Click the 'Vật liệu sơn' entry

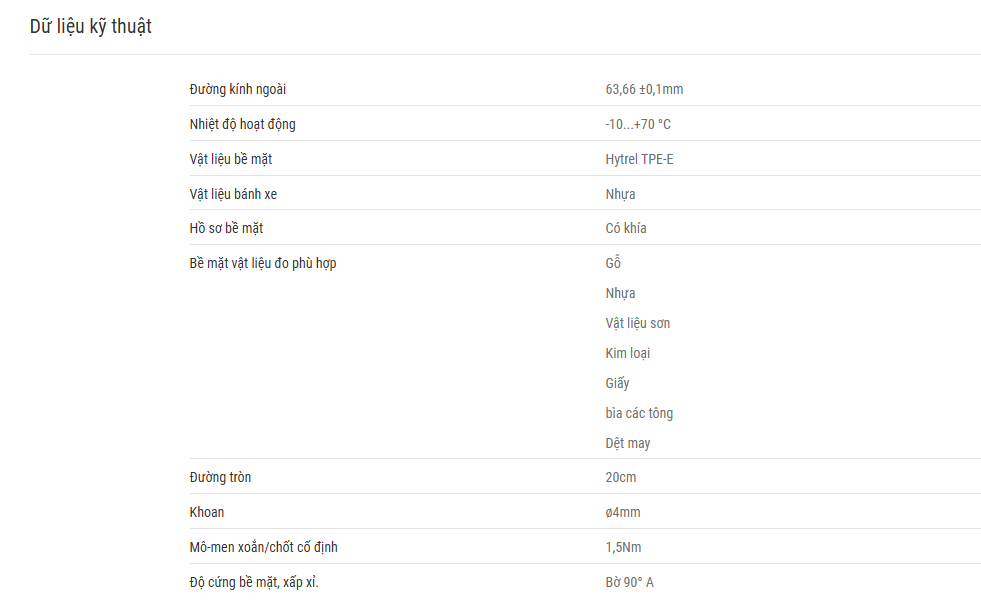pyautogui.click(x=637, y=323)
